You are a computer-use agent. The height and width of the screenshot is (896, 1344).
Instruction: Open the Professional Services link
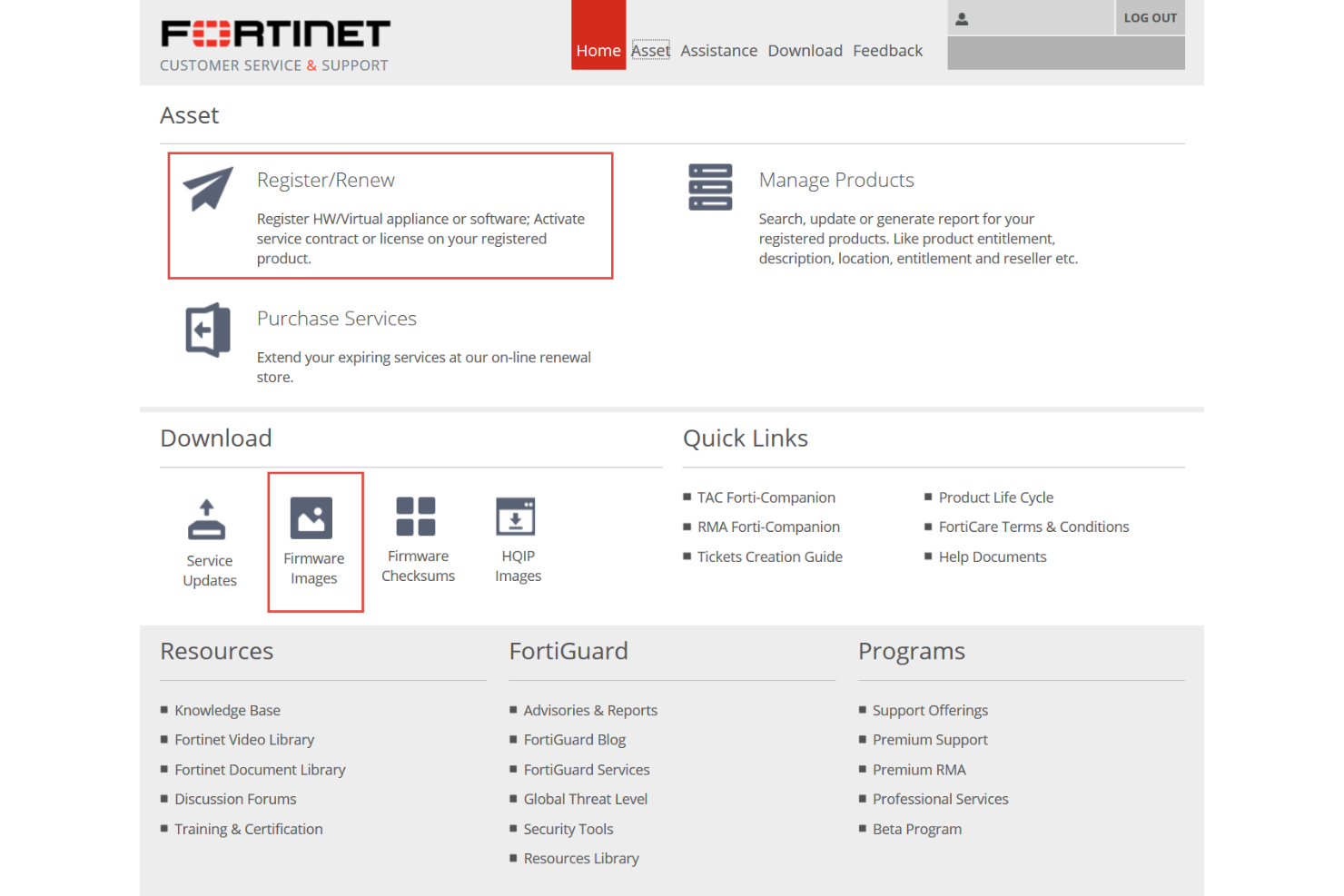pyautogui.click(x=941, y=799)
